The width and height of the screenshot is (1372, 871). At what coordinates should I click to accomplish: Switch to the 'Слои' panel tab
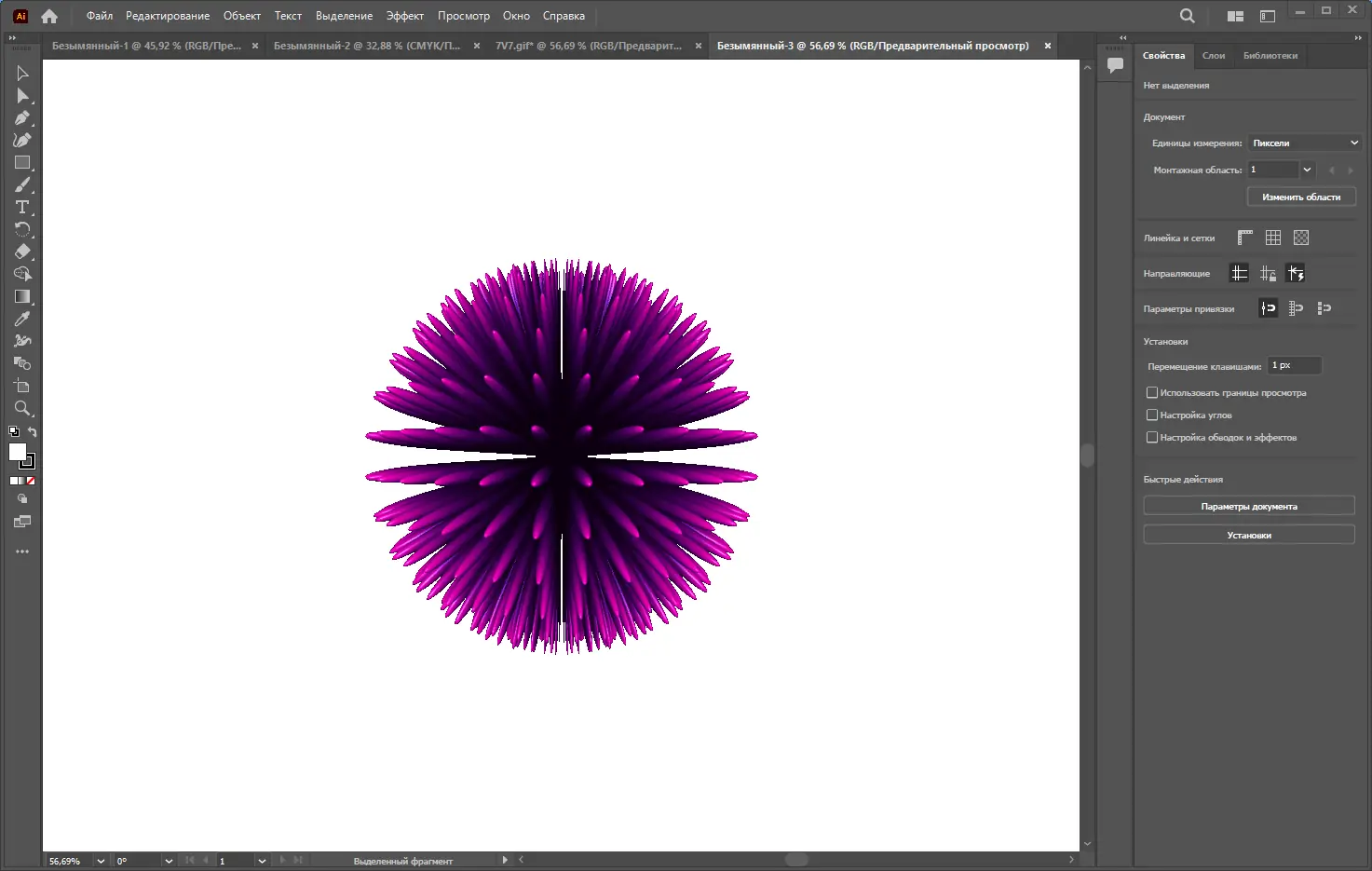point(1214,56)
